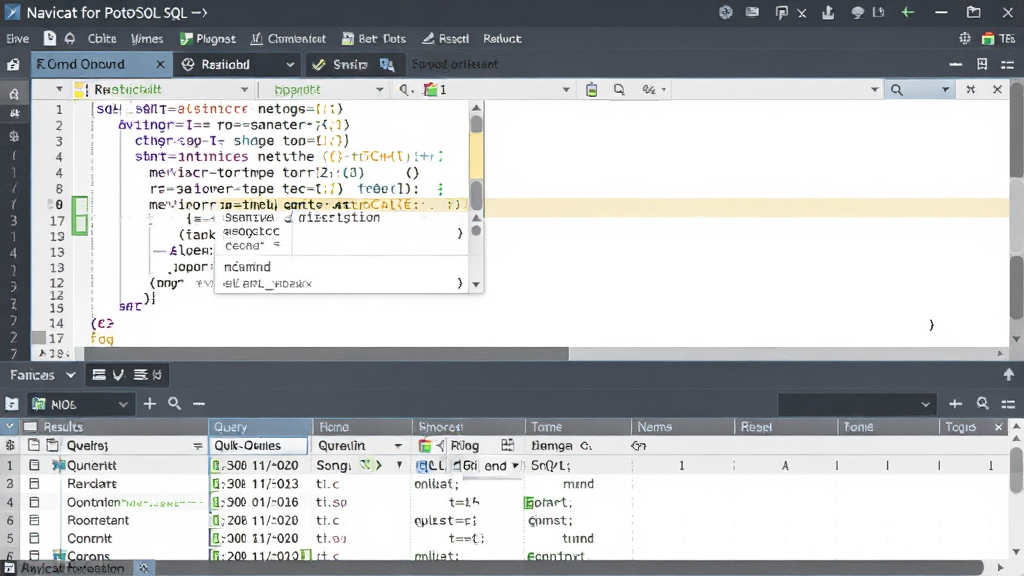Click the chat bubble icon in the title bar
Screen dimensions: 1024x576
pos(857,12)
